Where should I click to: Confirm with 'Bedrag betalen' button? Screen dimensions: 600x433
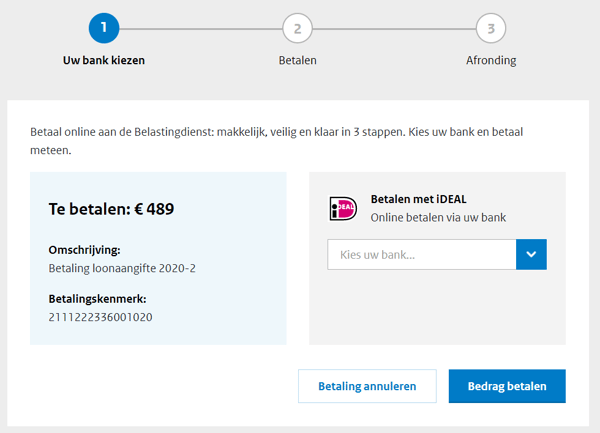(507, 386)
